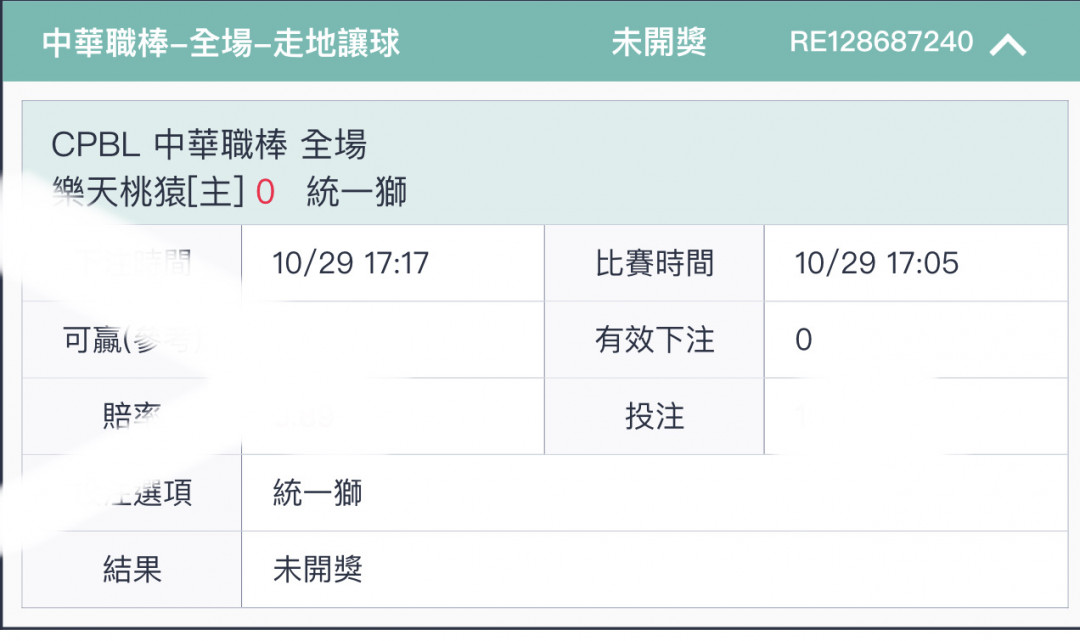The width and height of the screenshot is (1080, 641).
Task: Click the match time 10/29 17:05
Action: point(876,263)
